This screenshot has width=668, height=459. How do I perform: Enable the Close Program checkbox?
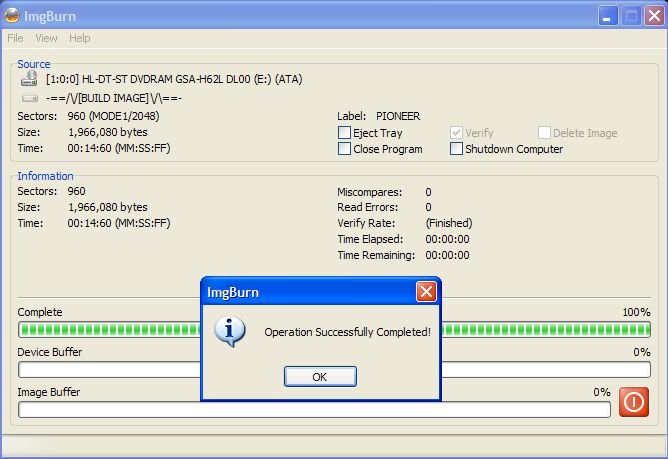(x=344, y=149)
